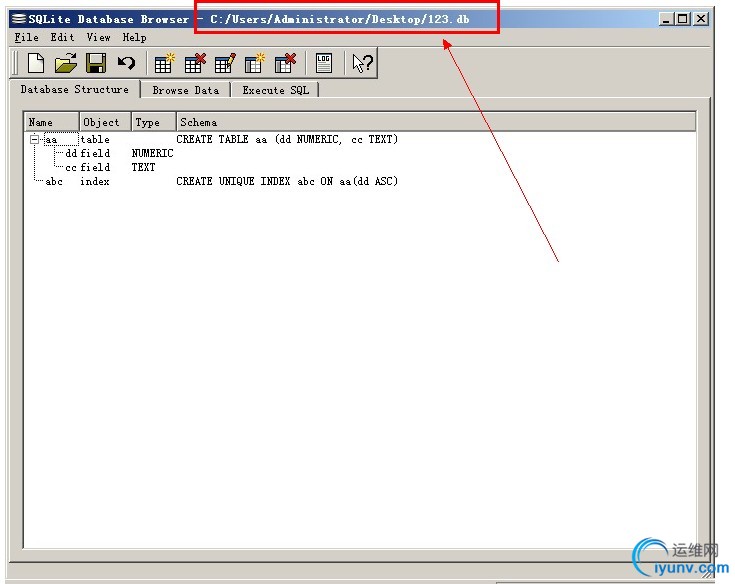Viewport: 735px width, 584px height.
Task: Maximize the SQLite Database Browser window
Action: (x=682, y=19)
